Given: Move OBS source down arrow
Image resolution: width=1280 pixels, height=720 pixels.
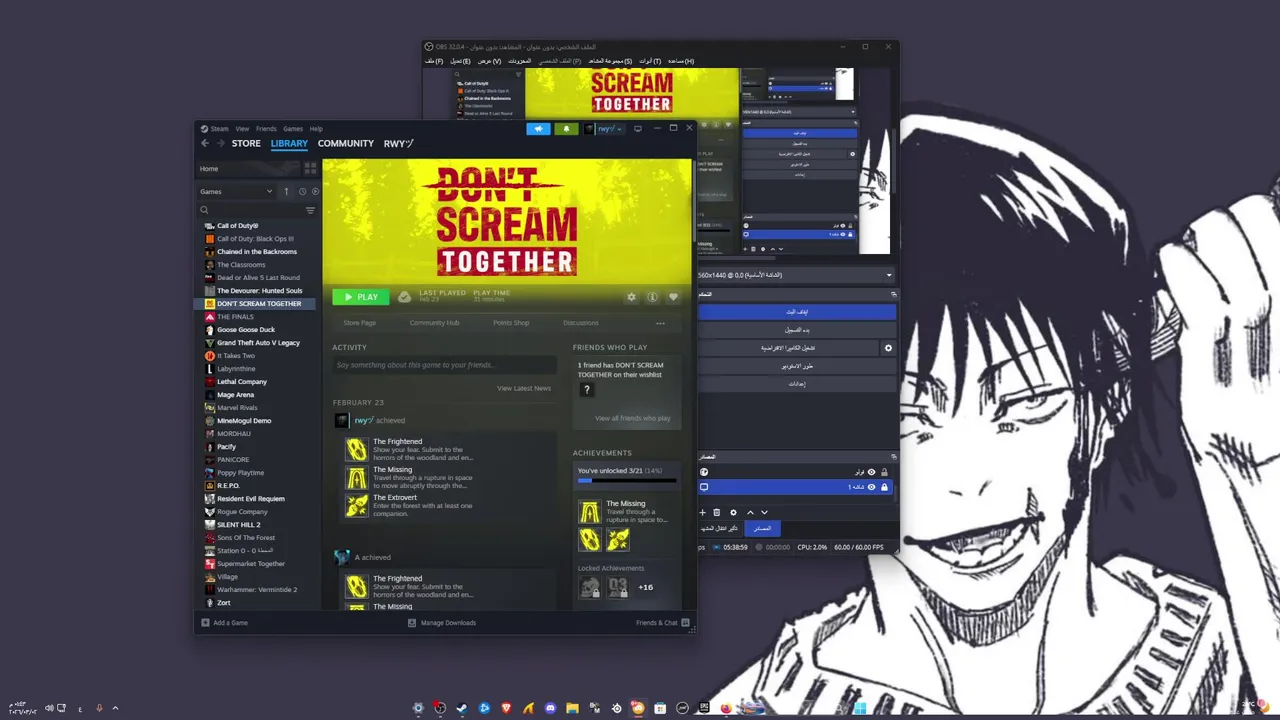Looking at the screenshot, I should point(764,512).
